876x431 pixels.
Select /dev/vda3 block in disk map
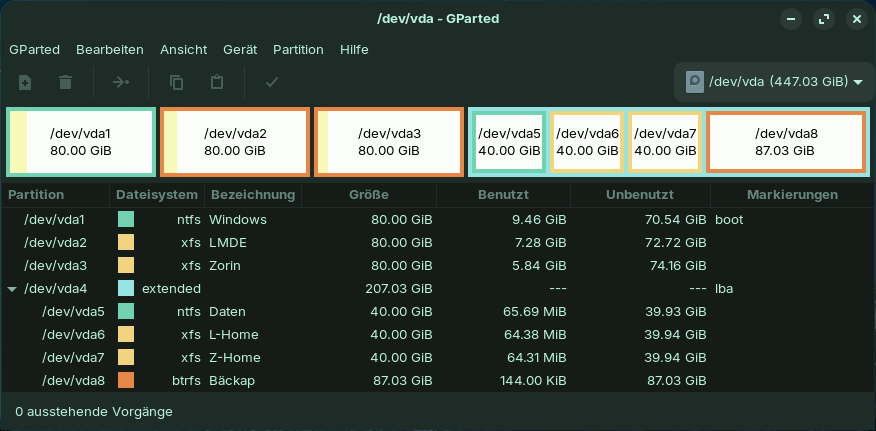coord(389,142)
